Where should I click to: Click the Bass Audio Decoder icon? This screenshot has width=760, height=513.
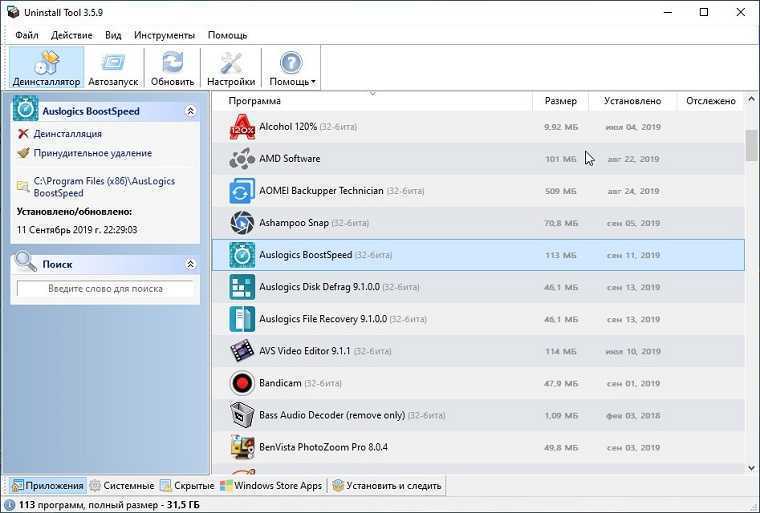coord(242,415)
